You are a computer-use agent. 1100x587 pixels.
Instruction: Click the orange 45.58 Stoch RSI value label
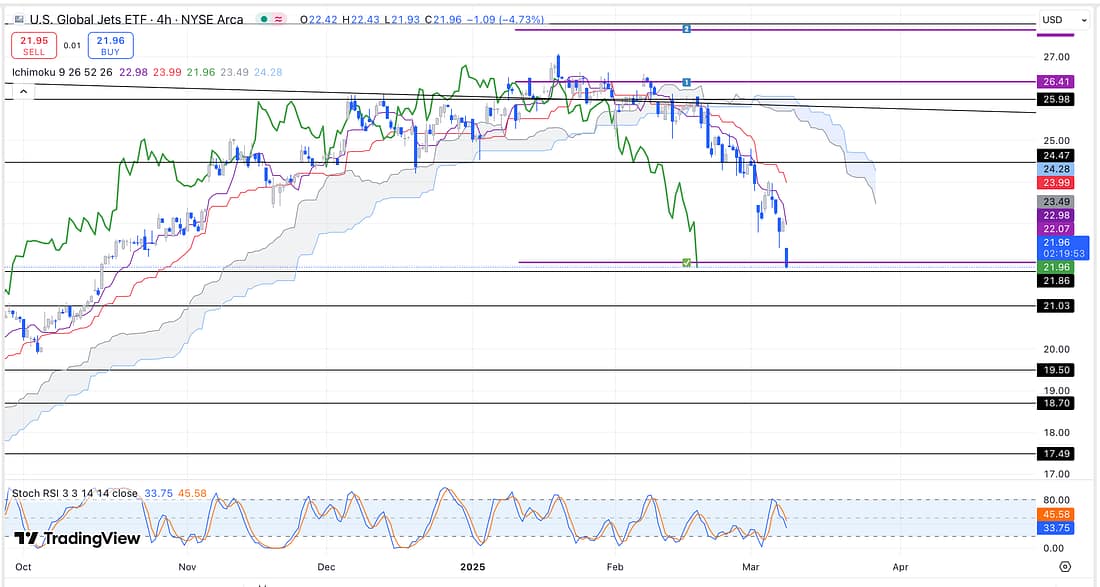[1057, 515]
